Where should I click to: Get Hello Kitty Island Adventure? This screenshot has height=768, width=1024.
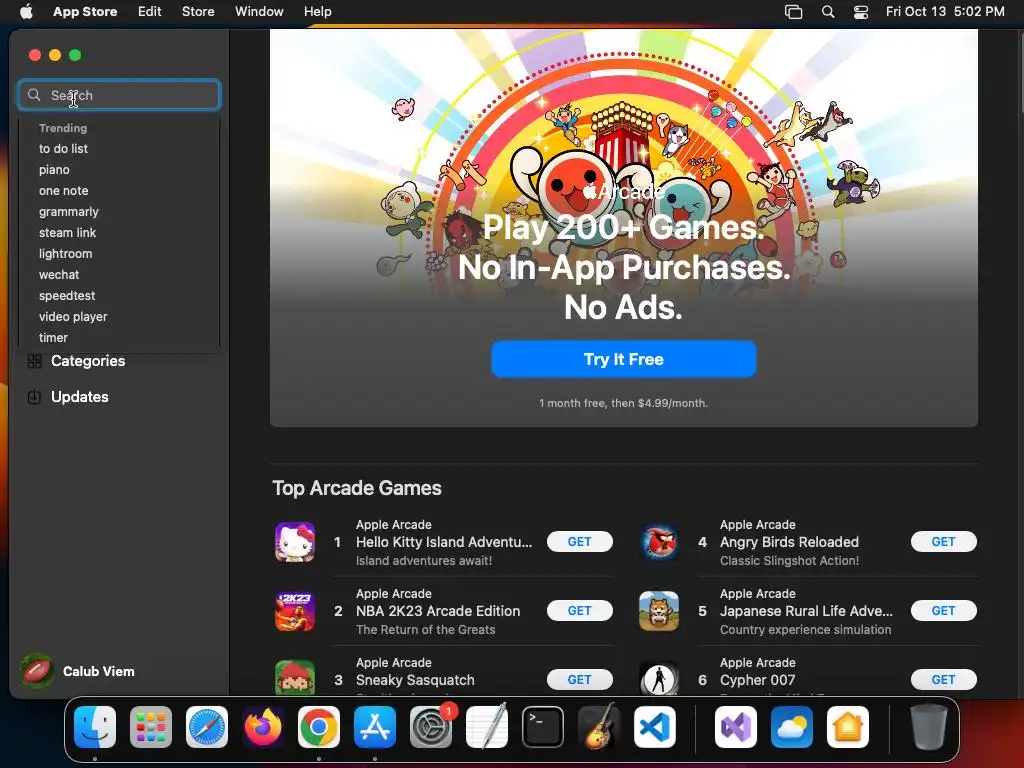(x=579, y=541)
